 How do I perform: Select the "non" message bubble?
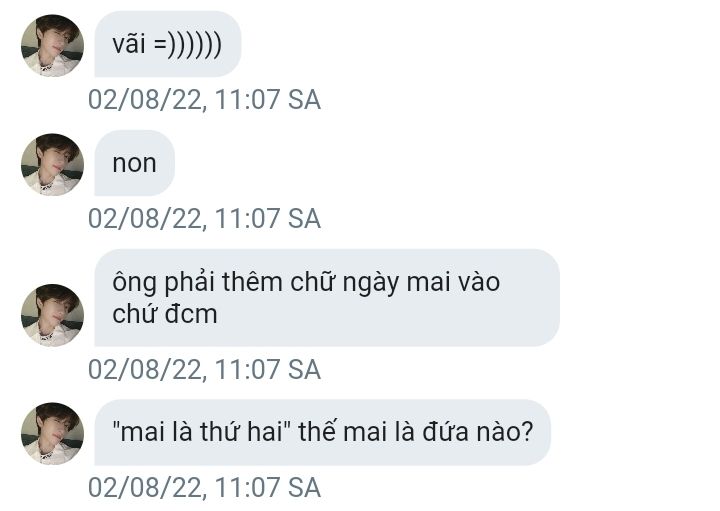135,163
